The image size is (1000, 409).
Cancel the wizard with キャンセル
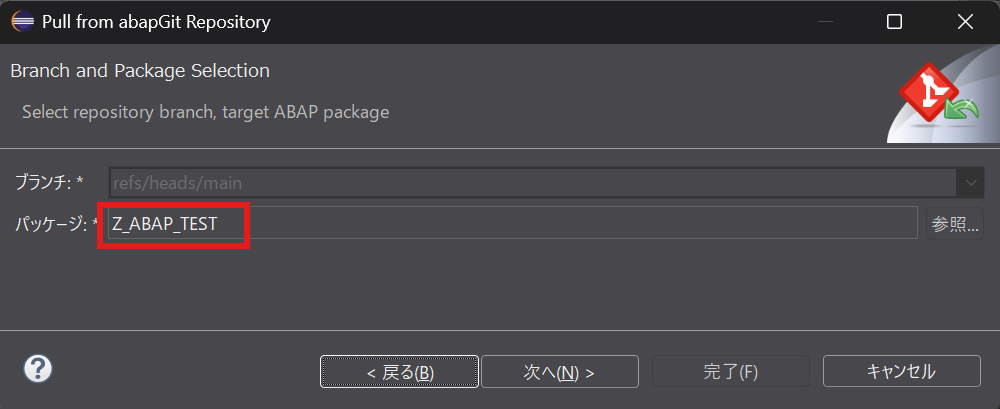tap(901, 372)
